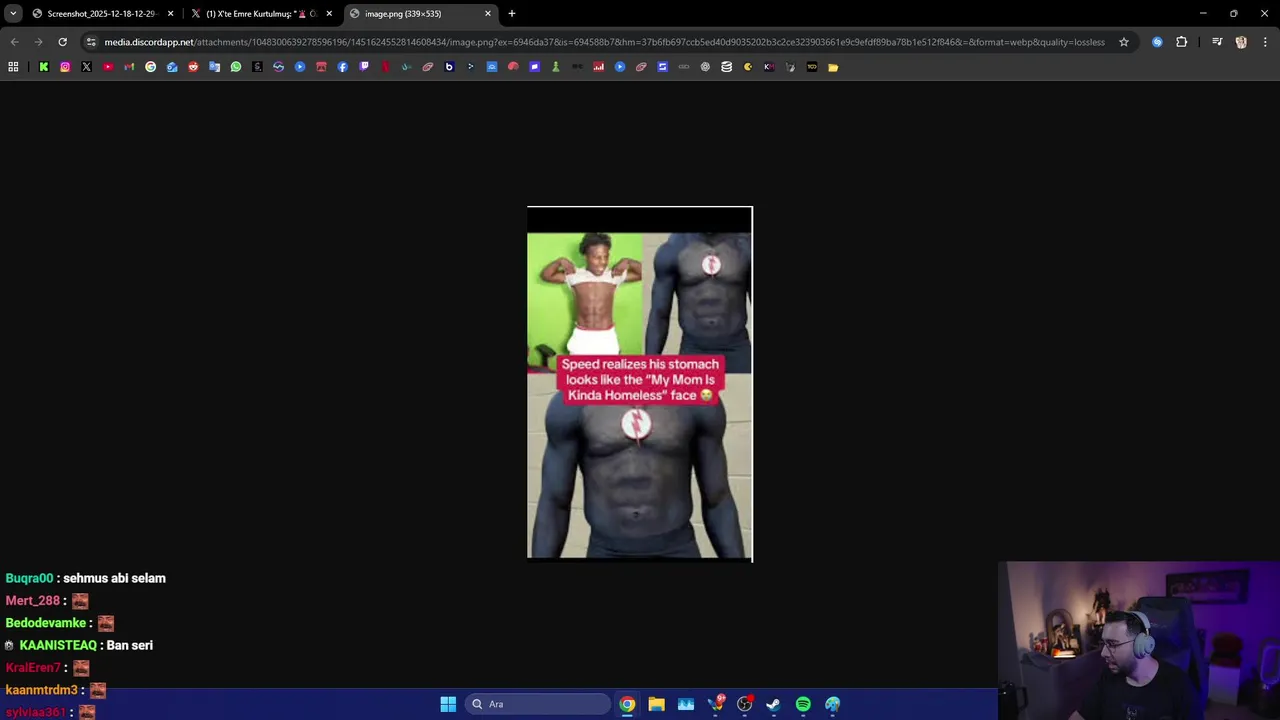Open the Kick bookmark in bookmarks bar
Image resolution: width=1280 pixels, height=720 pixels.
44,67
